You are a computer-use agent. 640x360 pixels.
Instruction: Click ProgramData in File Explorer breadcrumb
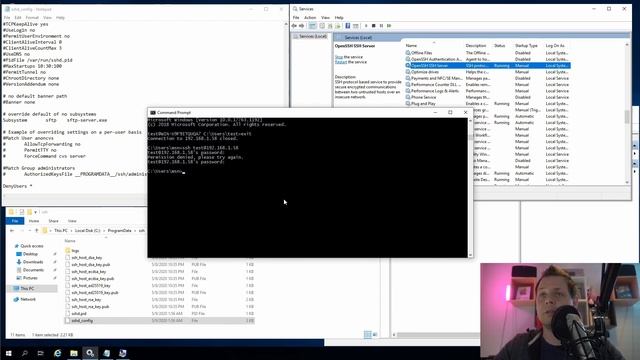click(x=119, y=231)
